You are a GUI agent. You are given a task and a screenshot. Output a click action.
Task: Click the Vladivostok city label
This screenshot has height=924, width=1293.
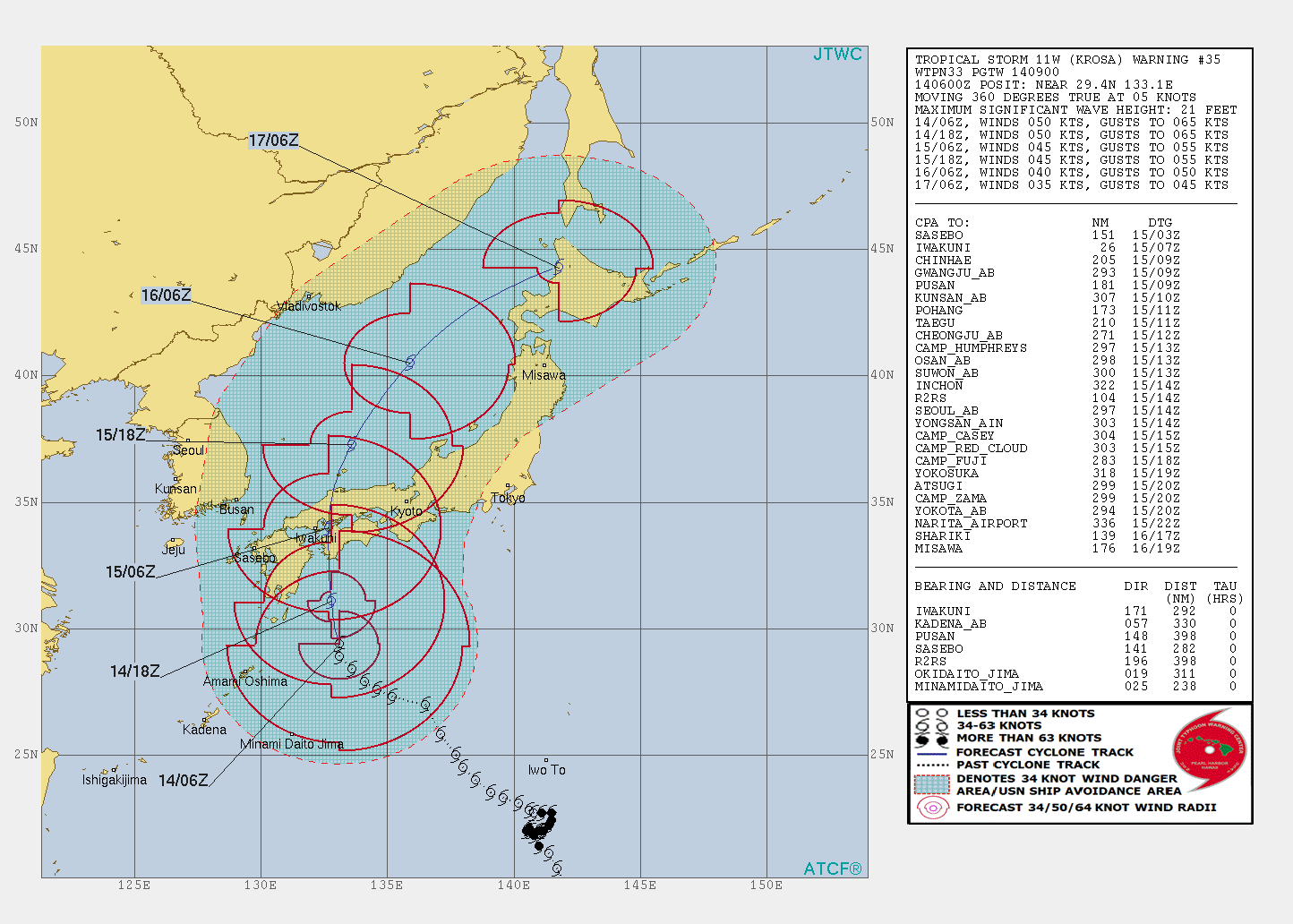coord(309,306)
